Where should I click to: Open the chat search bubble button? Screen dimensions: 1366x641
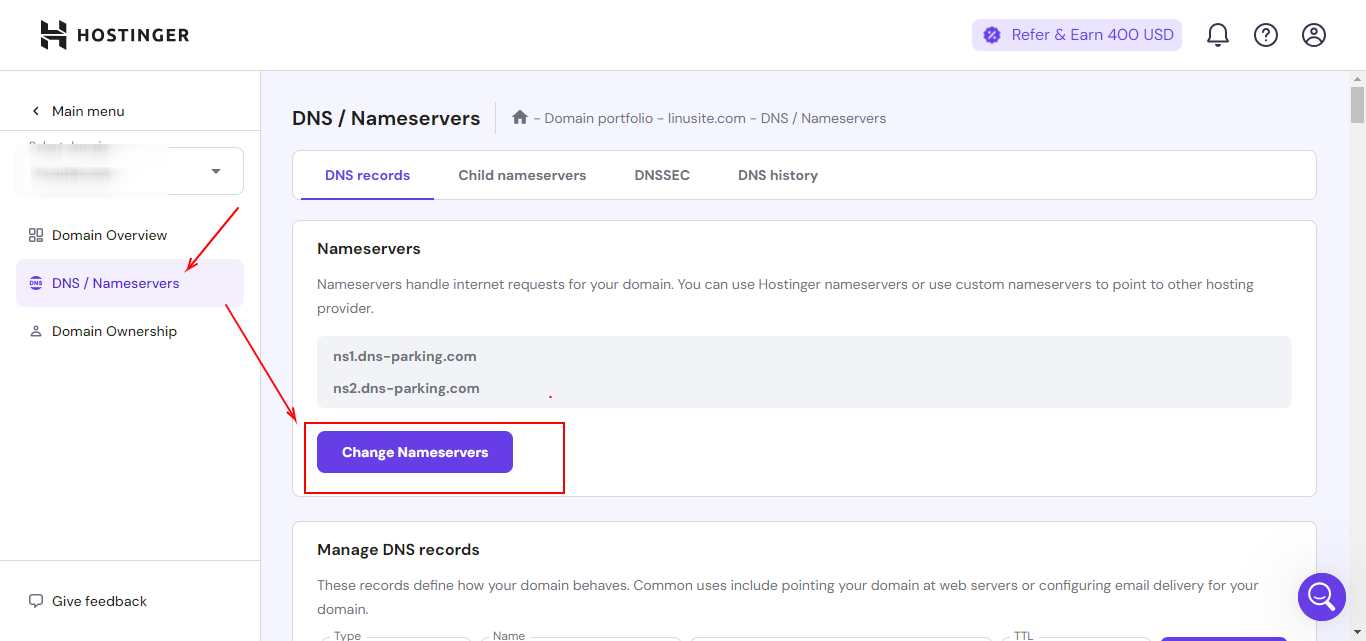(1321, 597)
